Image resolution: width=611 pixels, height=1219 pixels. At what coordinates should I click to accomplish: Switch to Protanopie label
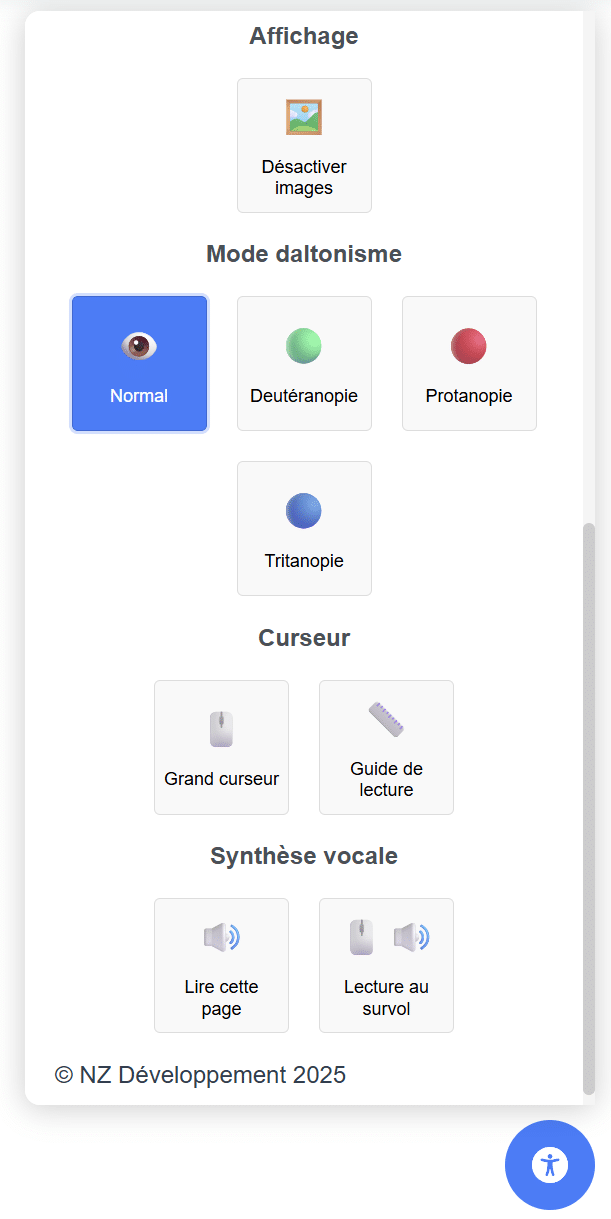tap(469, 396)
